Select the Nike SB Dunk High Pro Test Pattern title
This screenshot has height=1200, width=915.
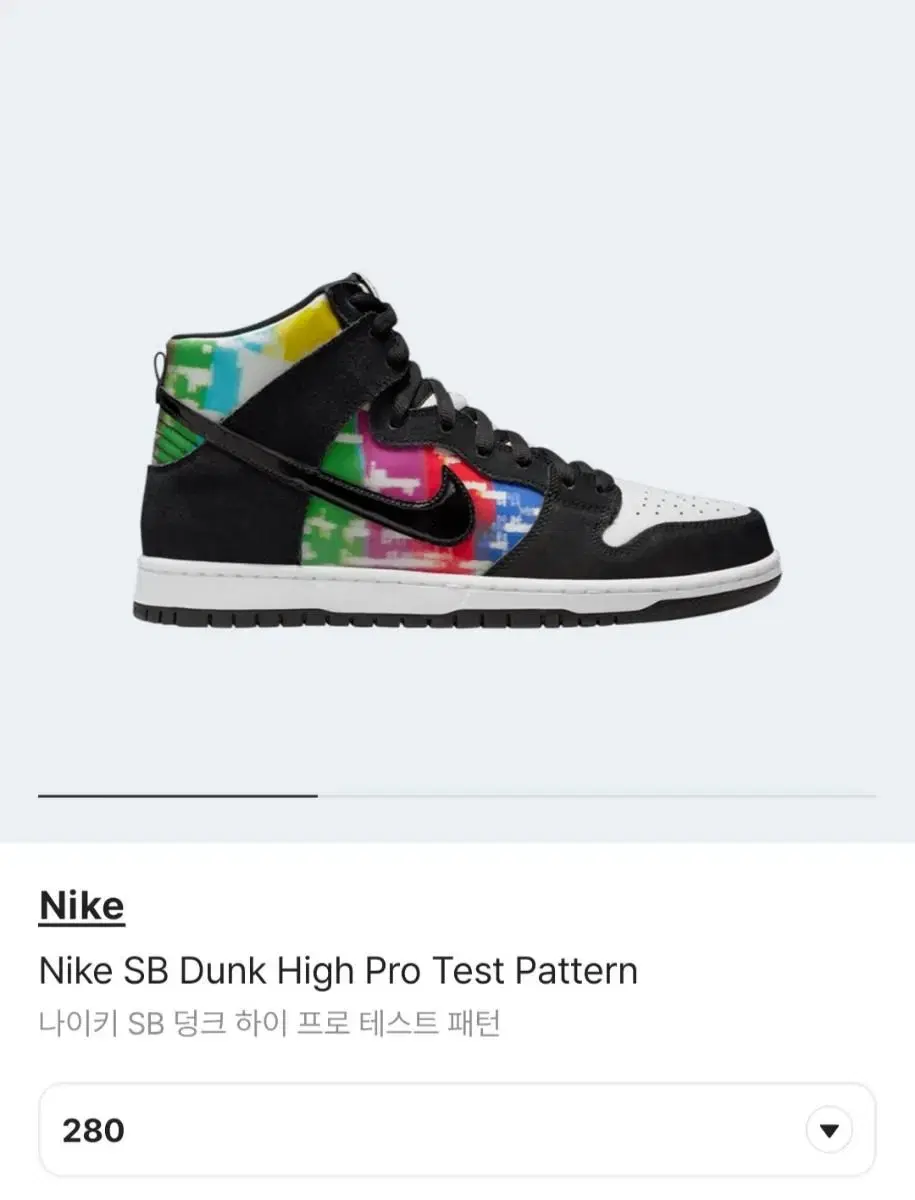click(x=338, y=971)
